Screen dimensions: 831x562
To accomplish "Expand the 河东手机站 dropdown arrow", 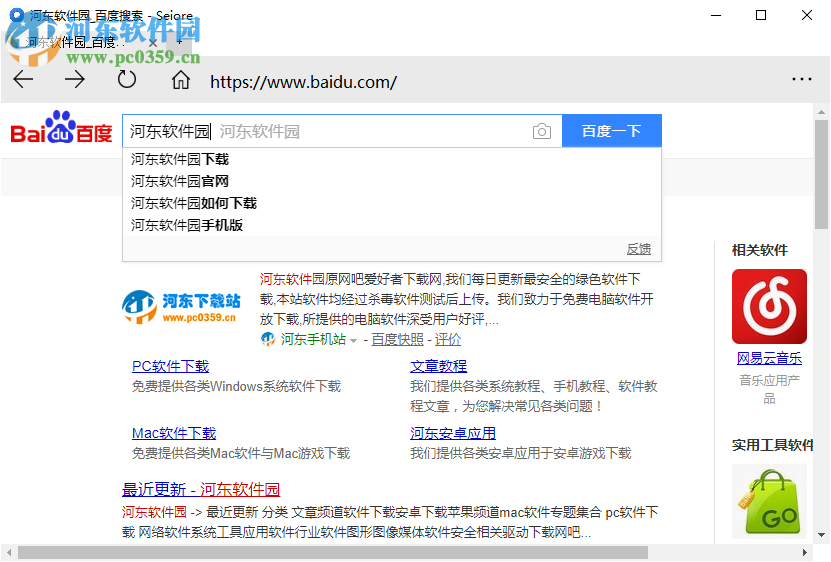I will pyautogui.click(x=353, y=340).
